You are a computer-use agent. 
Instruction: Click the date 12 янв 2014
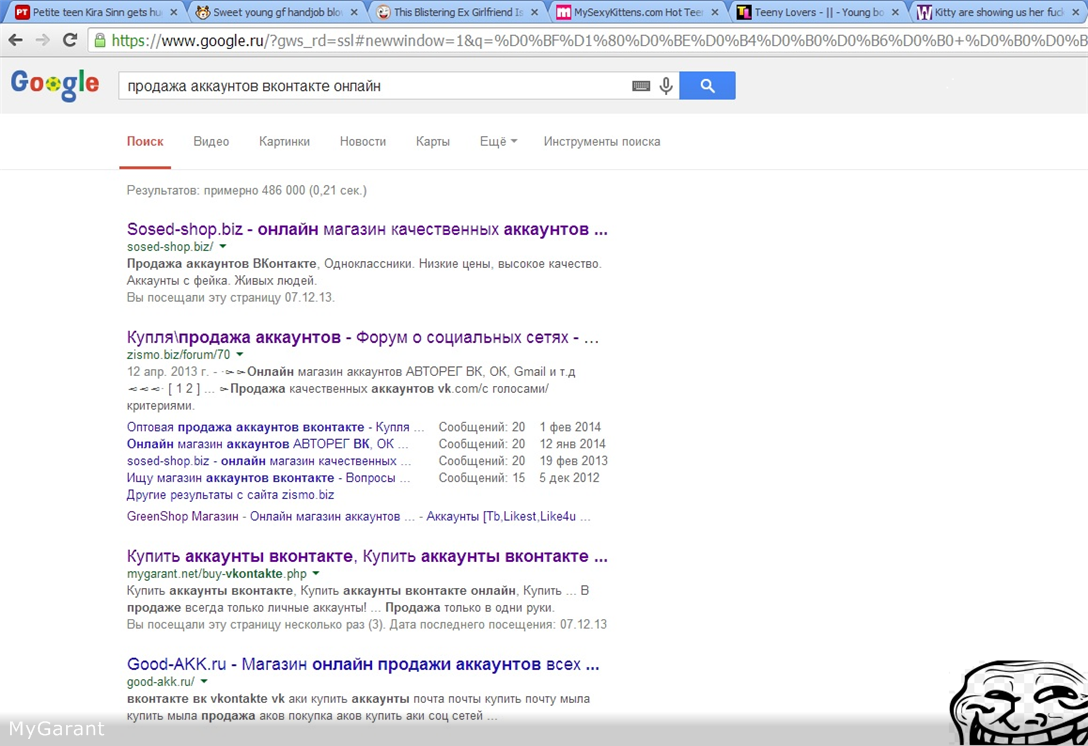tap(572, 444)
